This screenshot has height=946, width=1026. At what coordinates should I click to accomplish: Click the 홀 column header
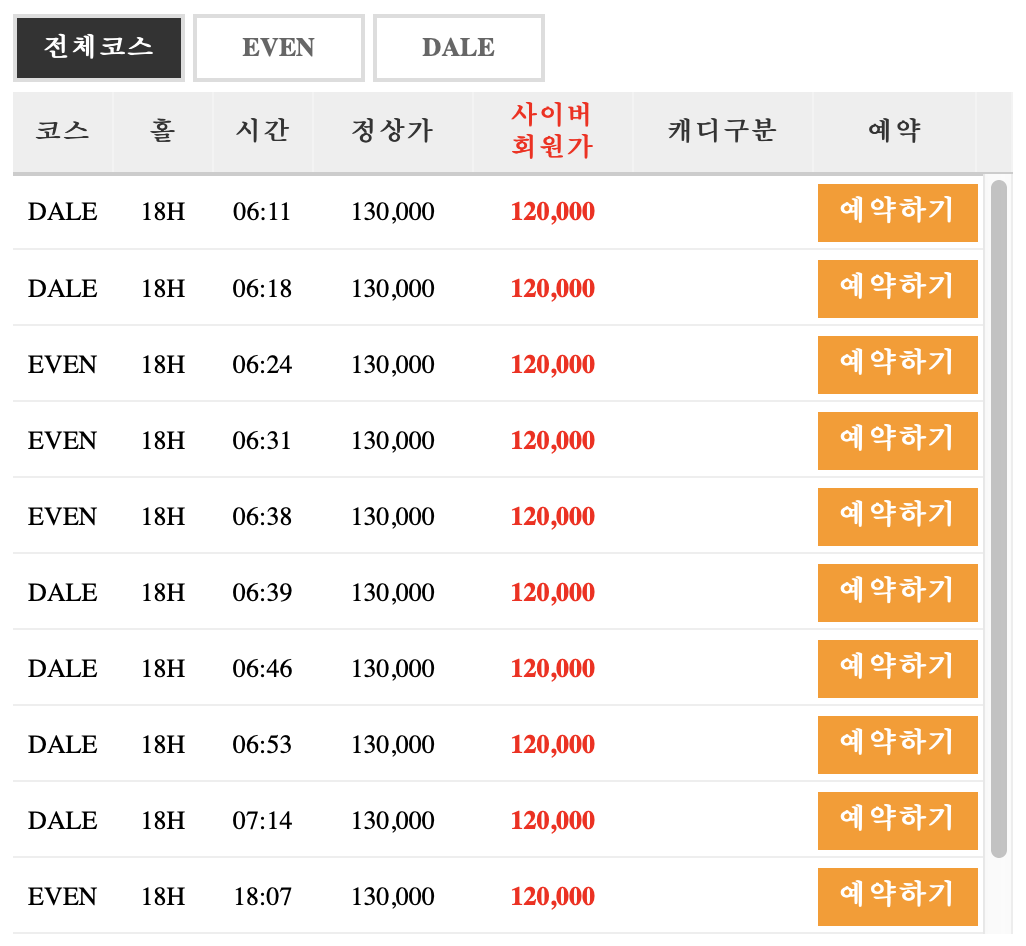tap(163, 131)
